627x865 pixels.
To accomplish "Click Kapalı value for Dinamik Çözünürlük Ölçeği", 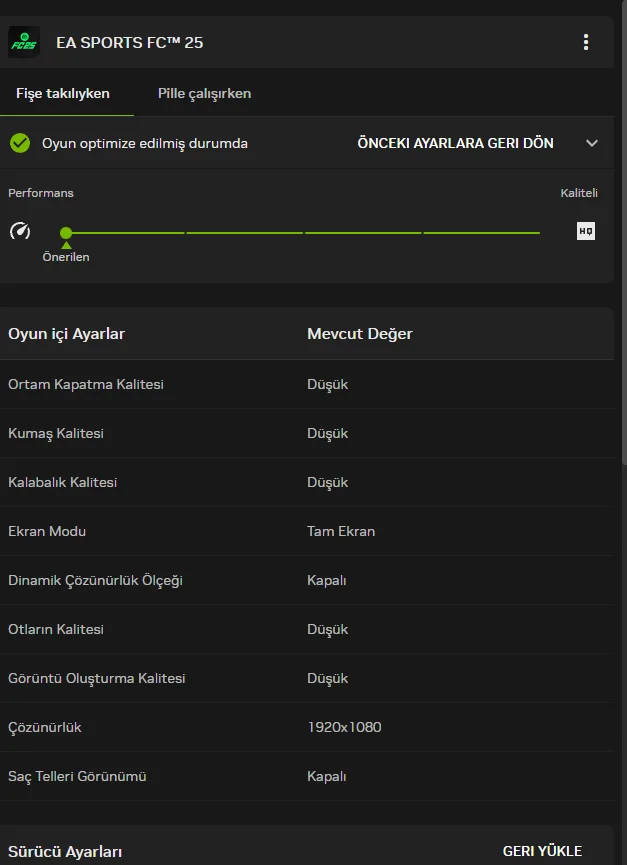I will [326, 580].
